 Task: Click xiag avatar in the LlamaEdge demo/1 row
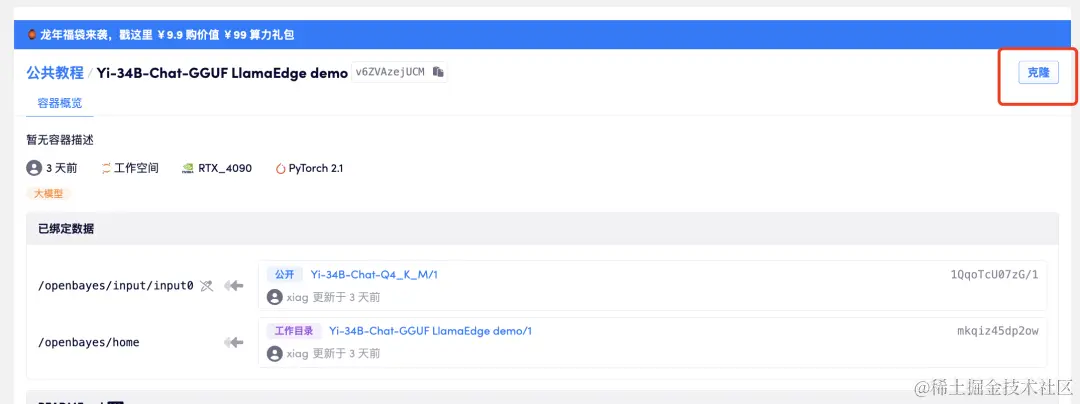[x=274, y=354]
